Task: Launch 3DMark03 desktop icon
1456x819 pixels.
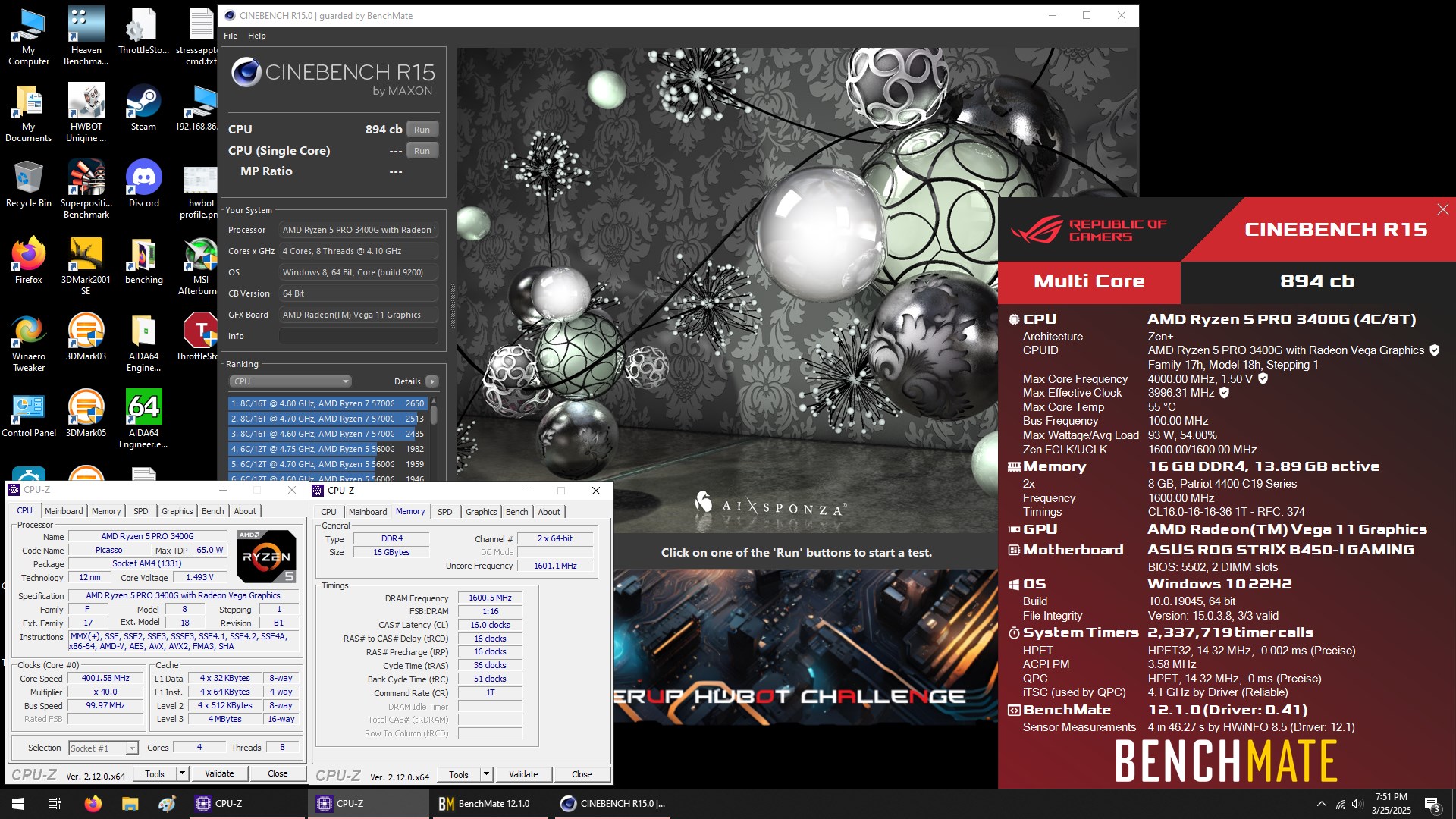Action: [x=86, y=337]
